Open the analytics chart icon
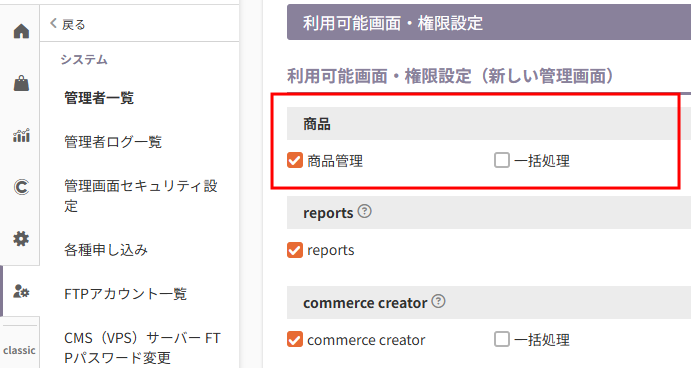Image resolution: width=691 pixels, height=368 pixels. (x=21, y=135)
